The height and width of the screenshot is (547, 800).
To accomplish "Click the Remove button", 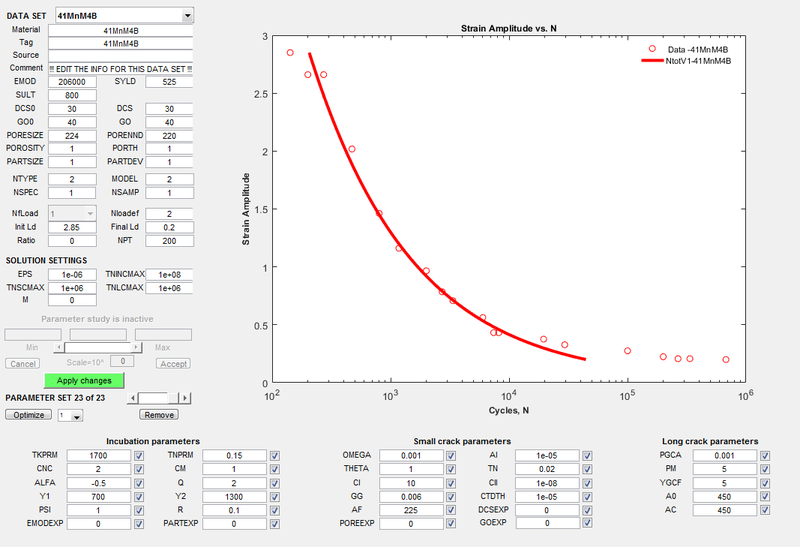I will 158,415.
